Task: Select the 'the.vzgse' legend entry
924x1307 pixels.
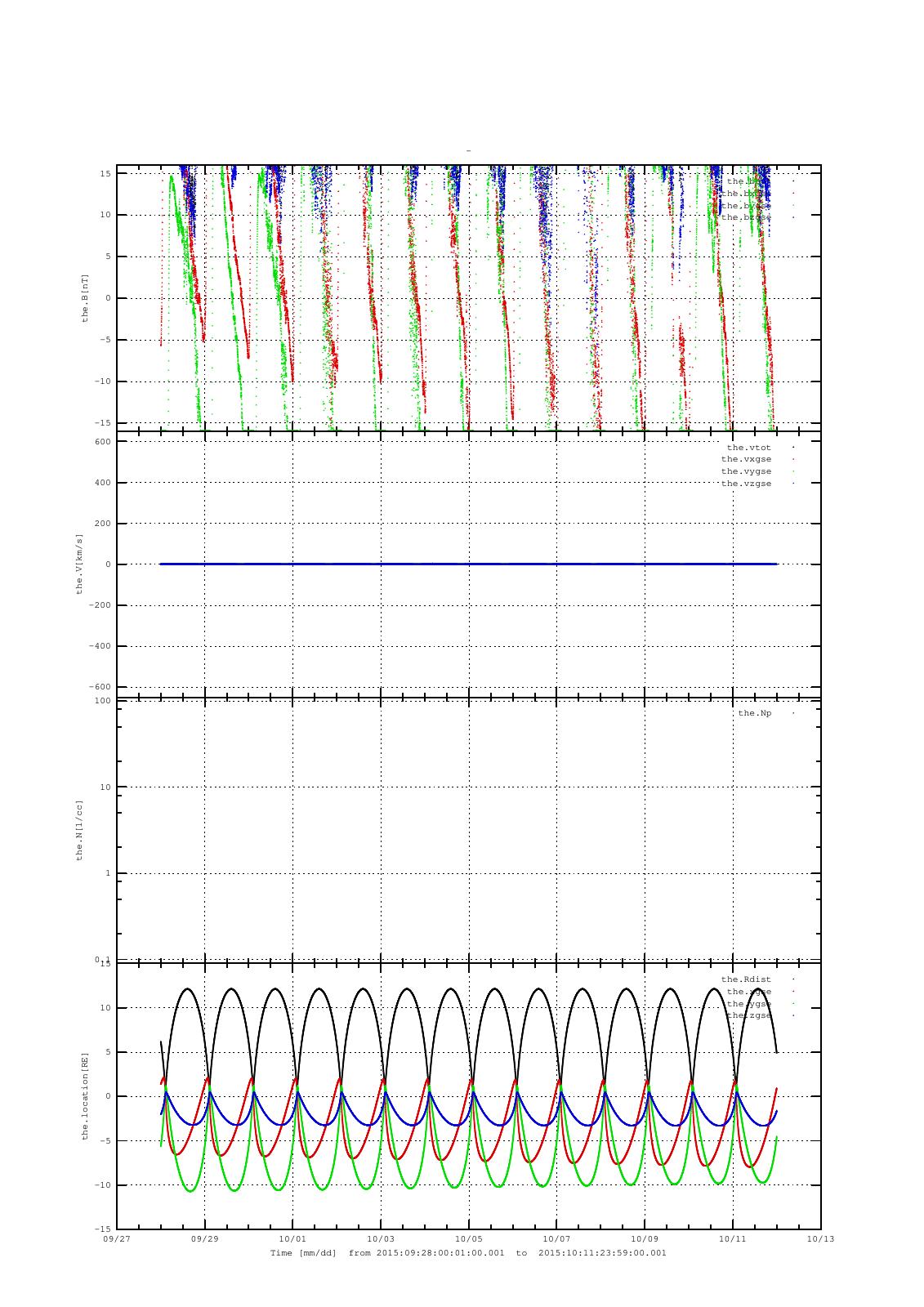Action: pyautogui.click(x=746, y=484)
